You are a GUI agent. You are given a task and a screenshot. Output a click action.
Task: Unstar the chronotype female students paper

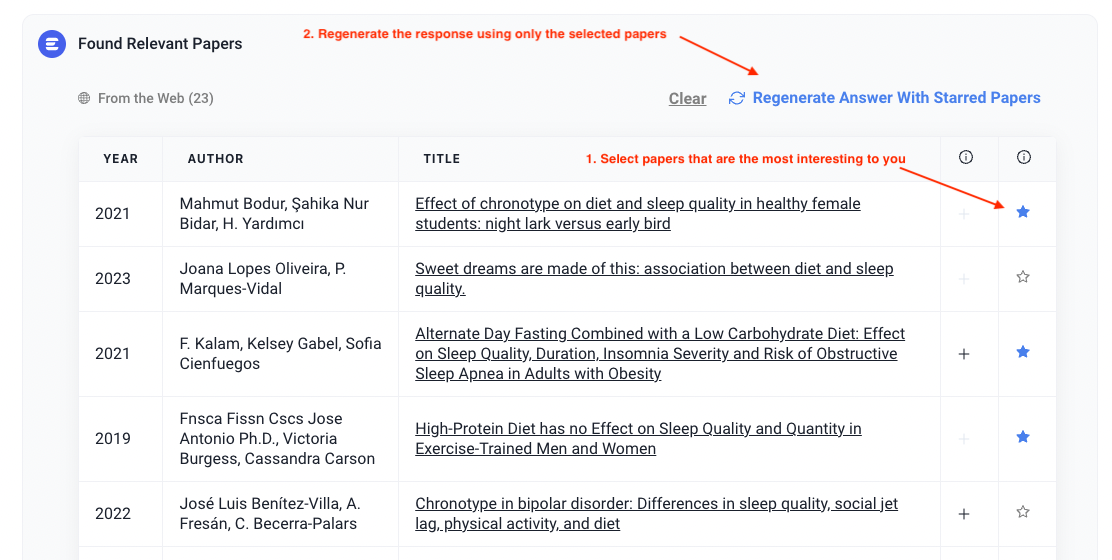pyautogui.click(x=1023, y=212)
